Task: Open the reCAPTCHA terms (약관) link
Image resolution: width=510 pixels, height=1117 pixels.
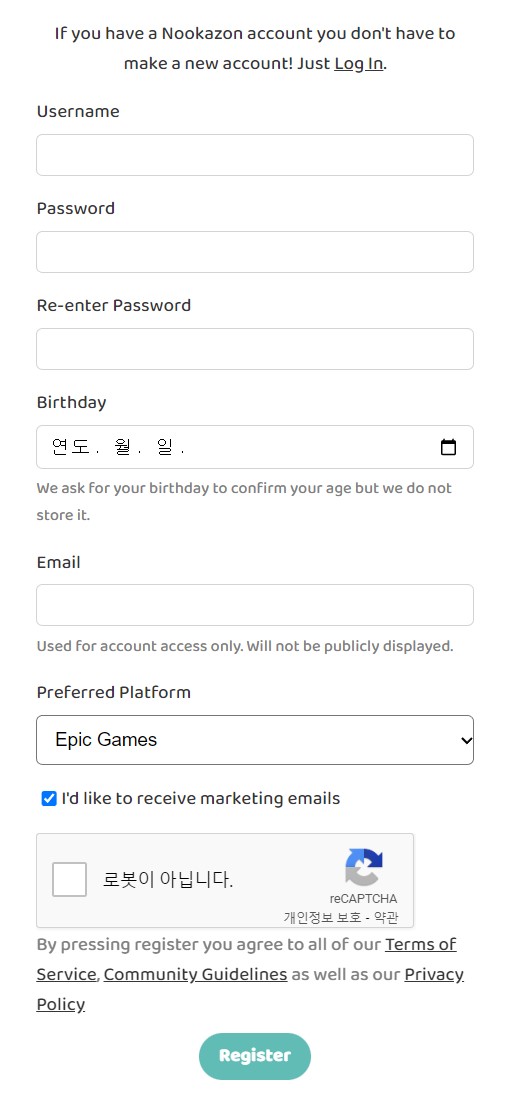Action: 385,917
